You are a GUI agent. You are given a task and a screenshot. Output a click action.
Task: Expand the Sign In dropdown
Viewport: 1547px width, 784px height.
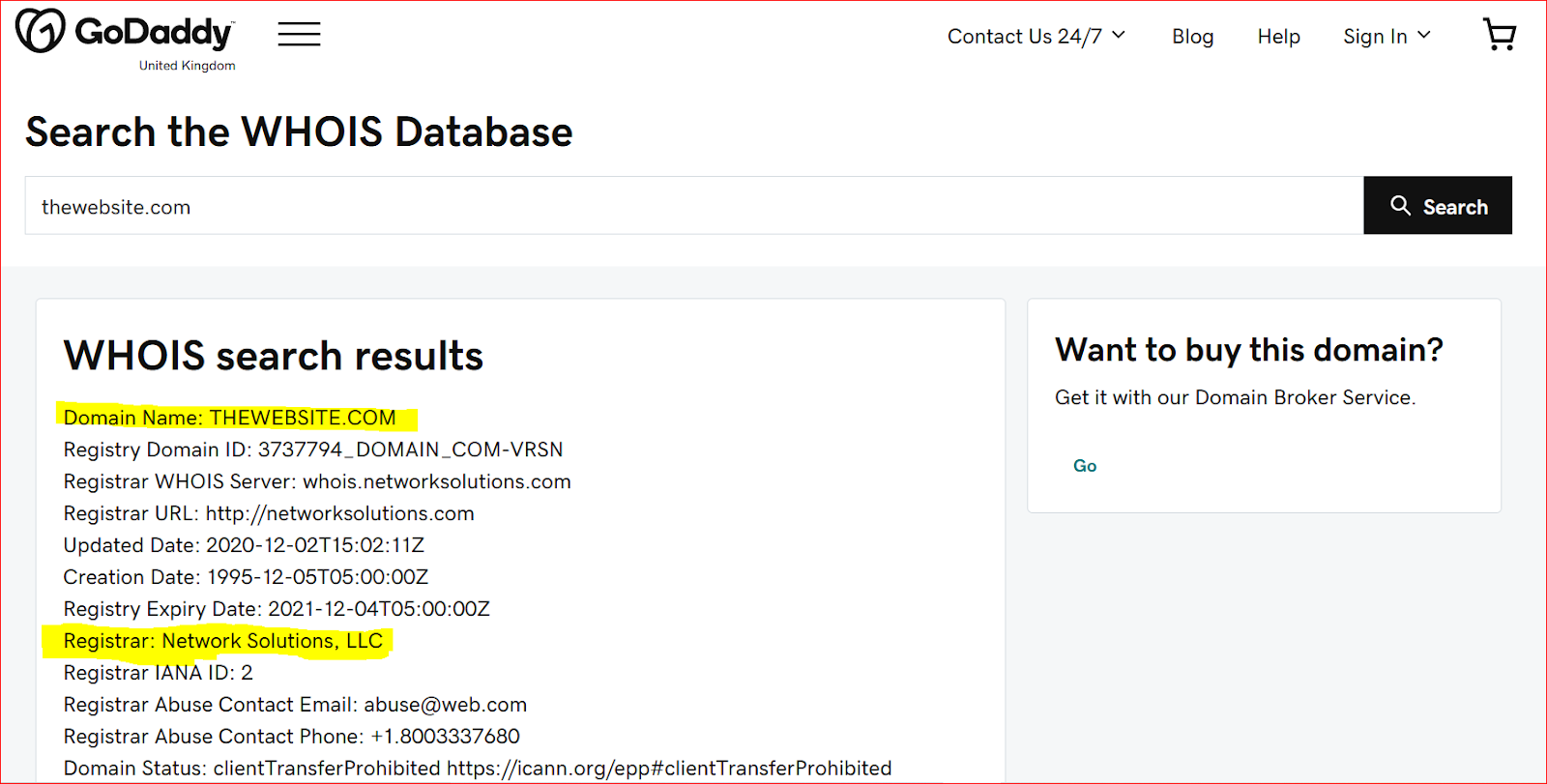pyautogui.click(x=1386, y=37)
